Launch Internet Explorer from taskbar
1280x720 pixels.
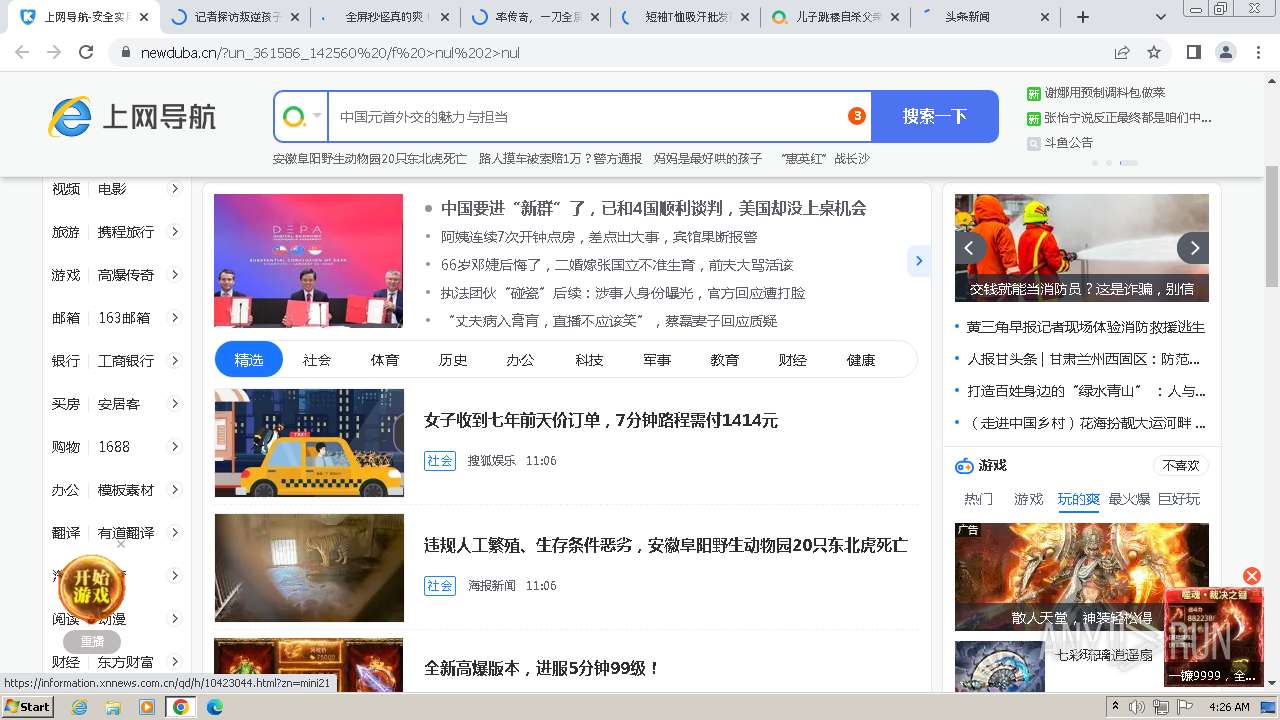[x=79, y=707]
